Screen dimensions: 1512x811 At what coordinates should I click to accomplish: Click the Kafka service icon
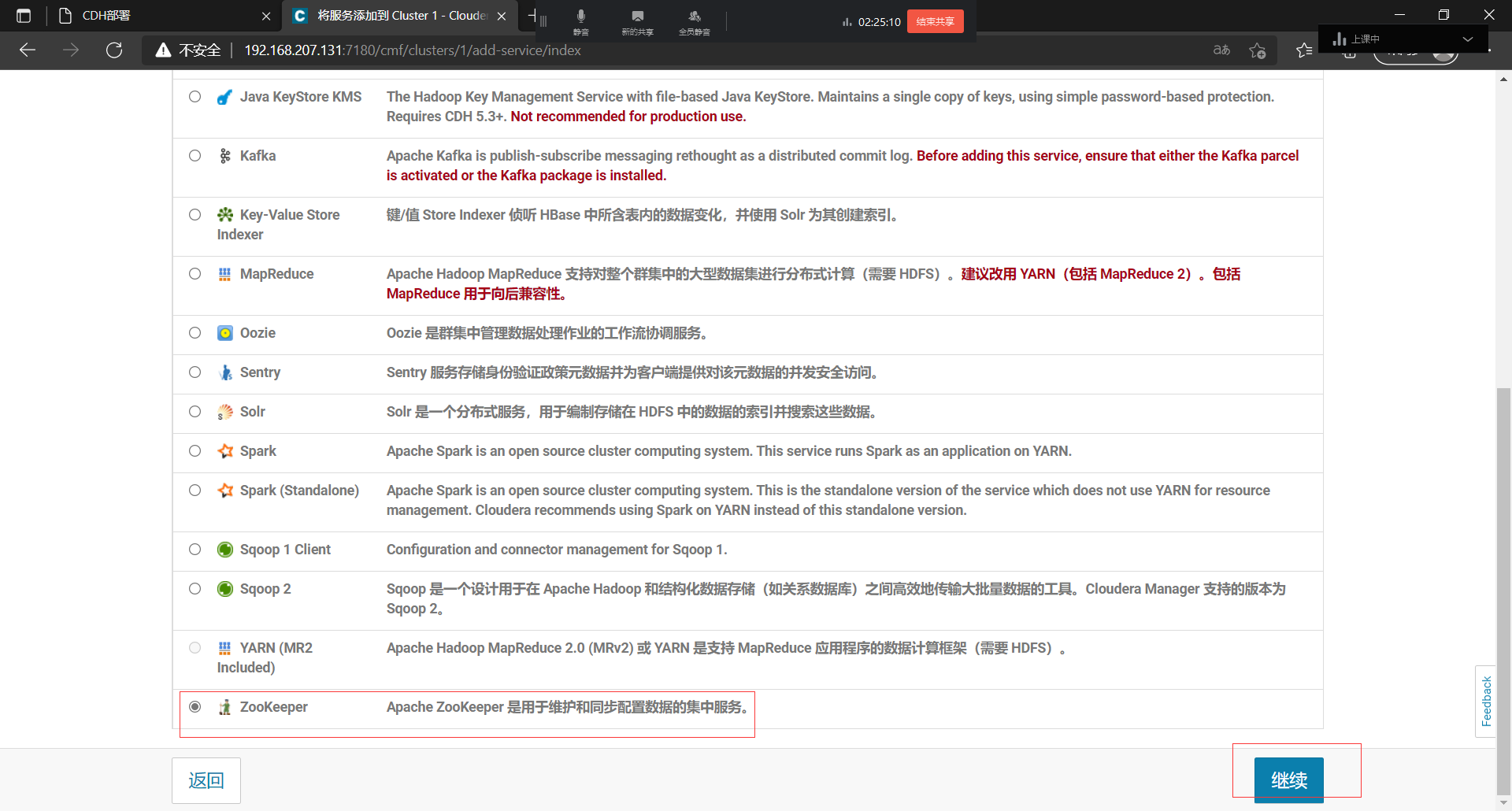coord(225,156)
